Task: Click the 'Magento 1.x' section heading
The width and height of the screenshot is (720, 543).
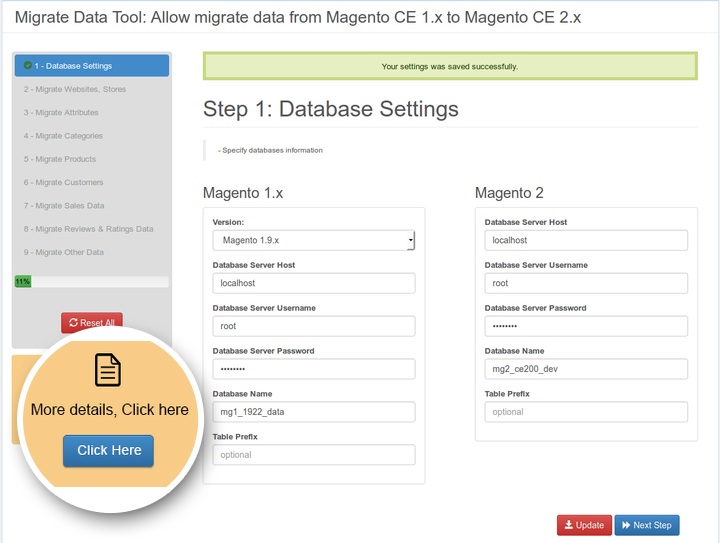Action: point(243,193)
